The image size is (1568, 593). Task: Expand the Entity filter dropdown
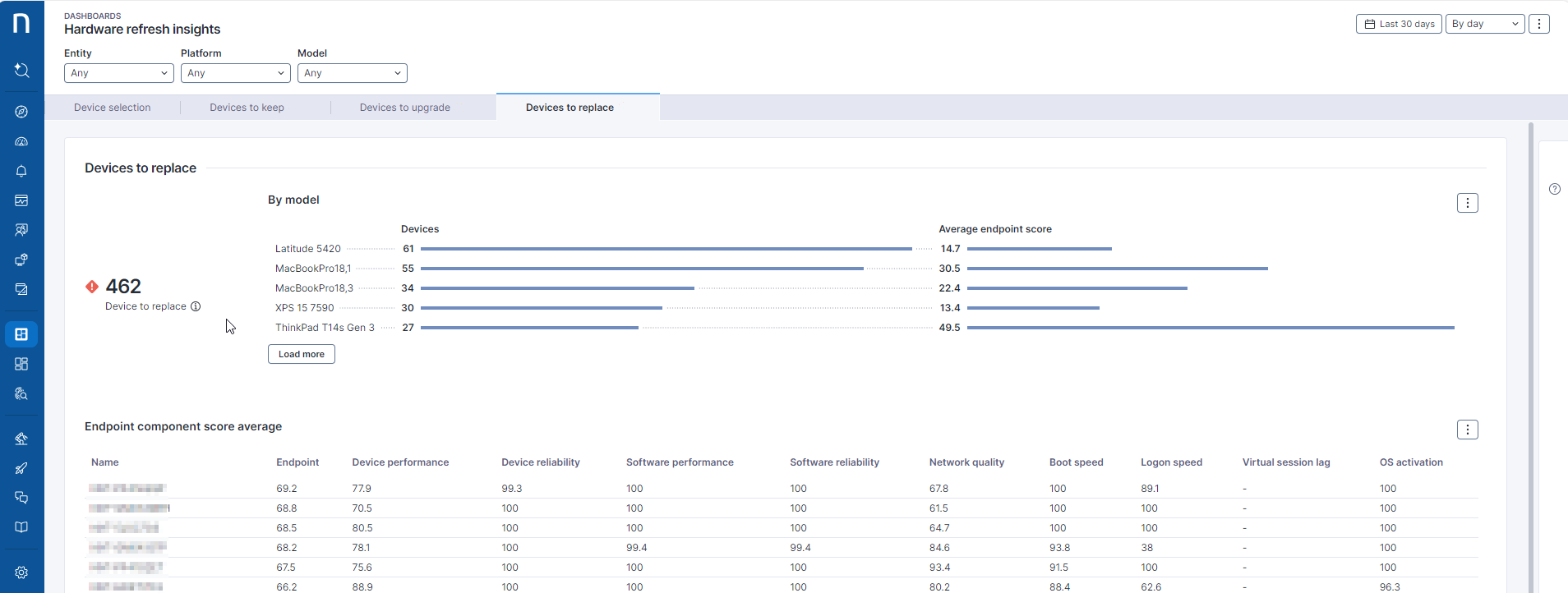118,73
